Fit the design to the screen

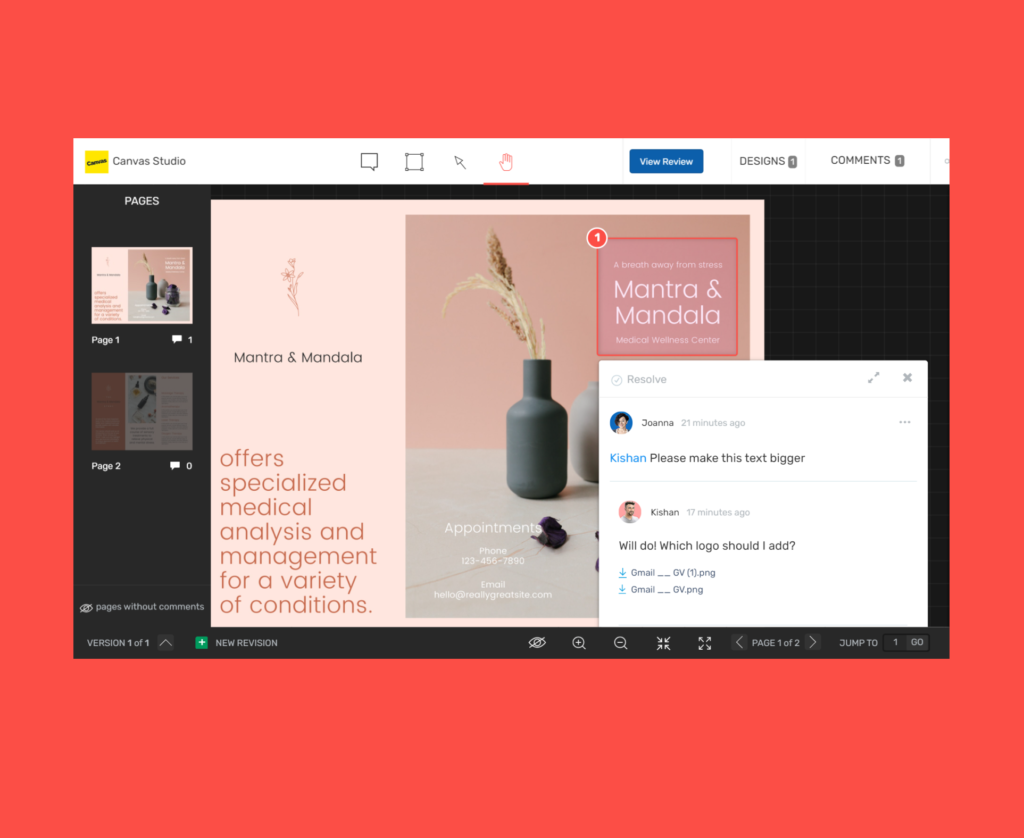[663, 643]
